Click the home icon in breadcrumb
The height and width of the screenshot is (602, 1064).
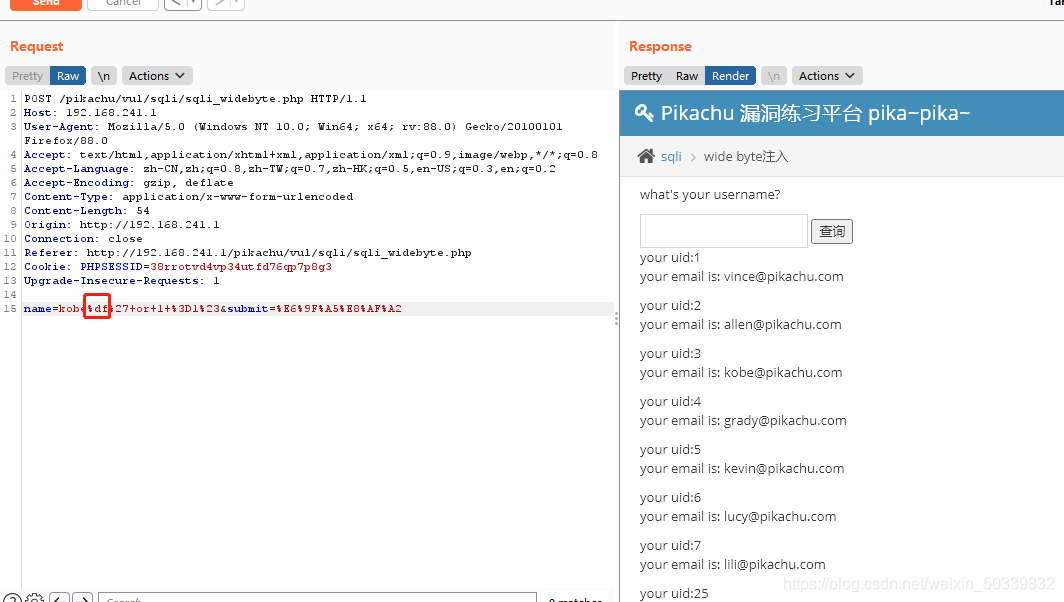tap(646, 156)
